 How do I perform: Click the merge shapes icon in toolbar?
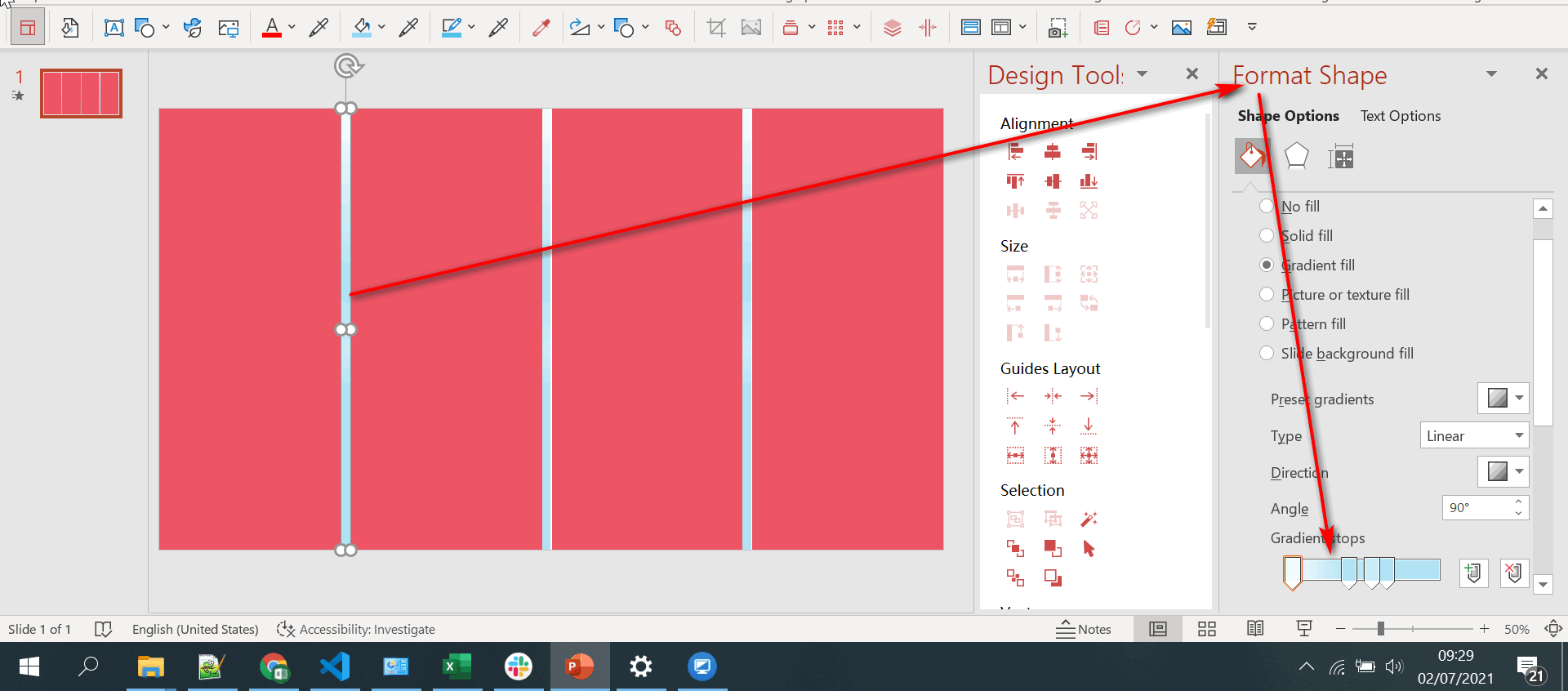(x=673, y=28)
